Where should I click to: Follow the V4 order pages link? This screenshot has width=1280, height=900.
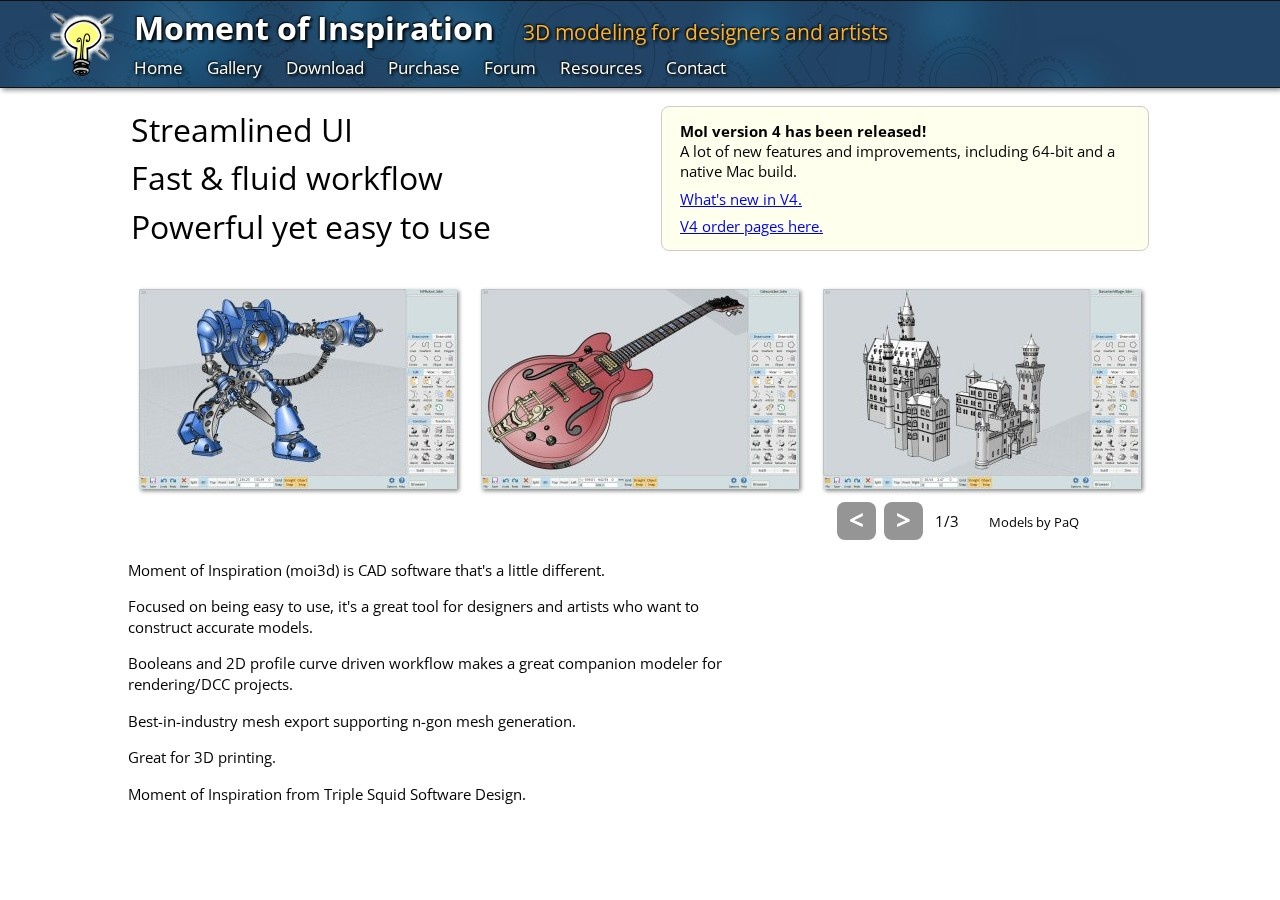point(751,226)
